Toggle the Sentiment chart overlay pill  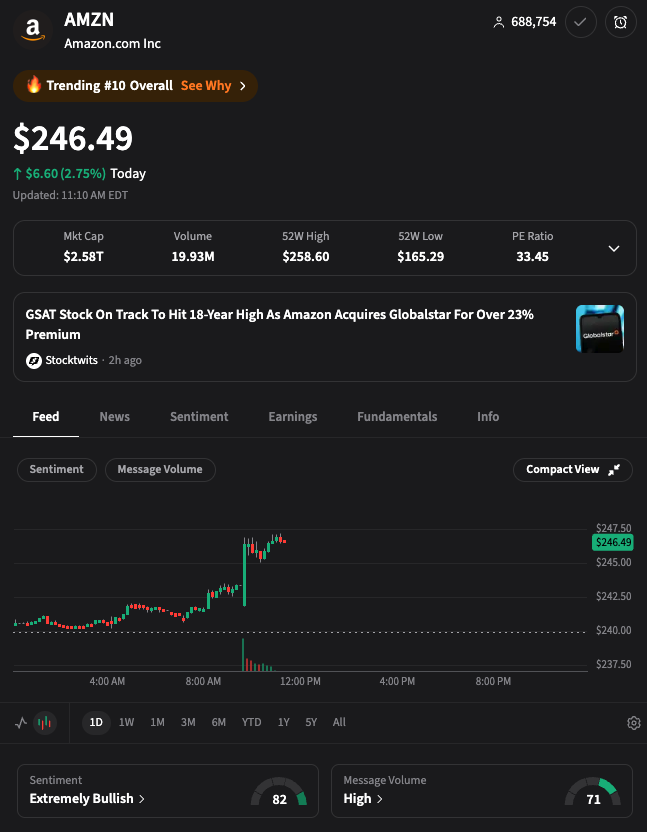[57, 470]
